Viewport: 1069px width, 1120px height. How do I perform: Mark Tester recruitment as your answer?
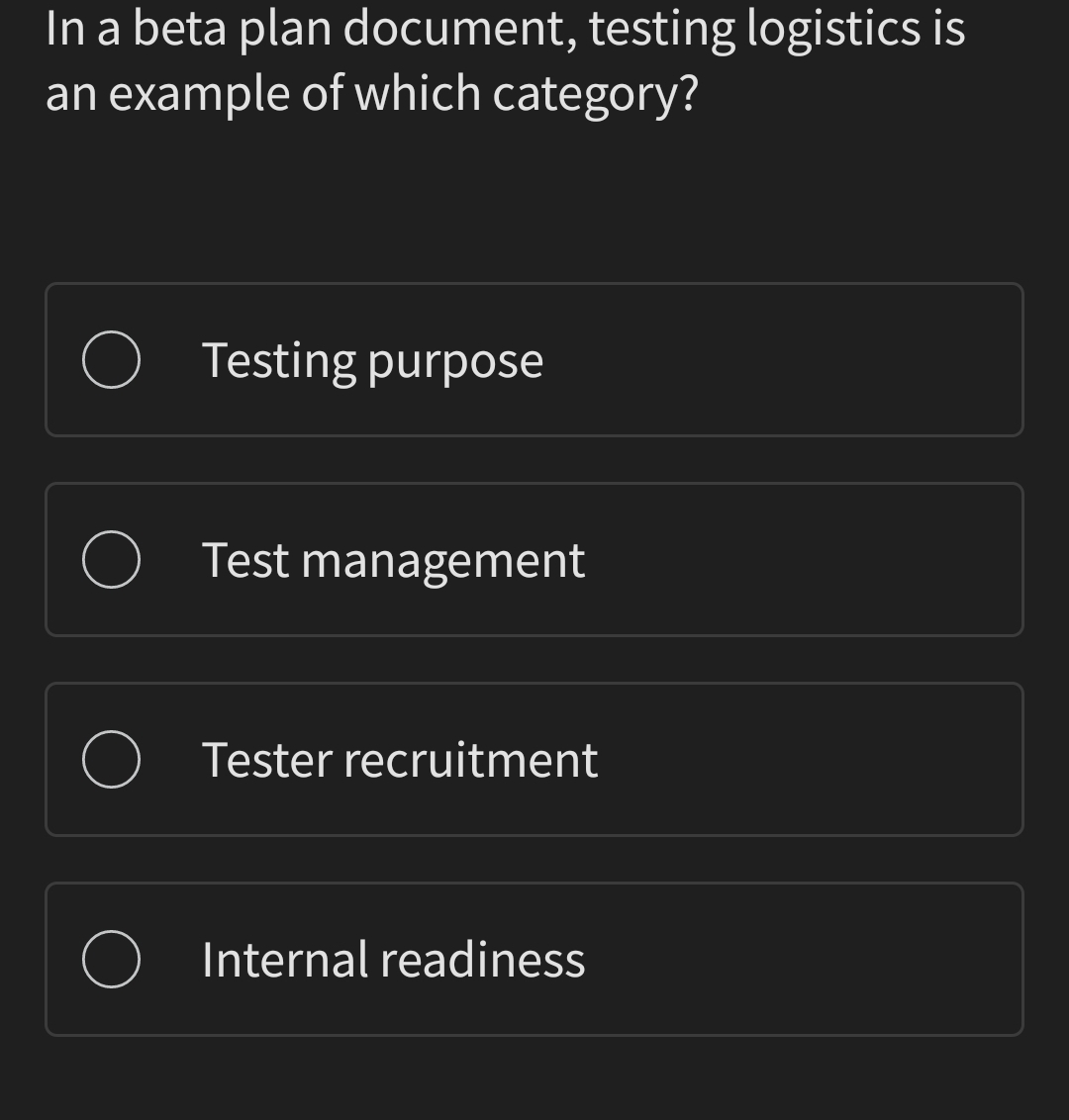pos(400,760)
